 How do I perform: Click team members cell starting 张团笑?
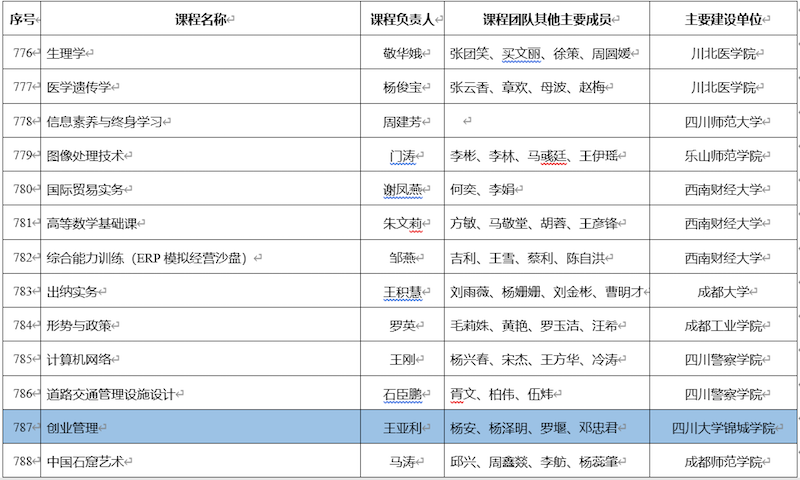tap(547, 53)
